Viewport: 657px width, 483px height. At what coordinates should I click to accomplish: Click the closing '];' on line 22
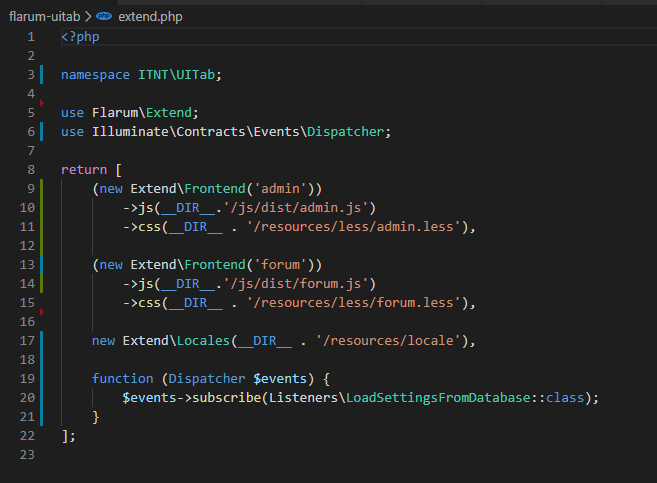pos(68,436)
